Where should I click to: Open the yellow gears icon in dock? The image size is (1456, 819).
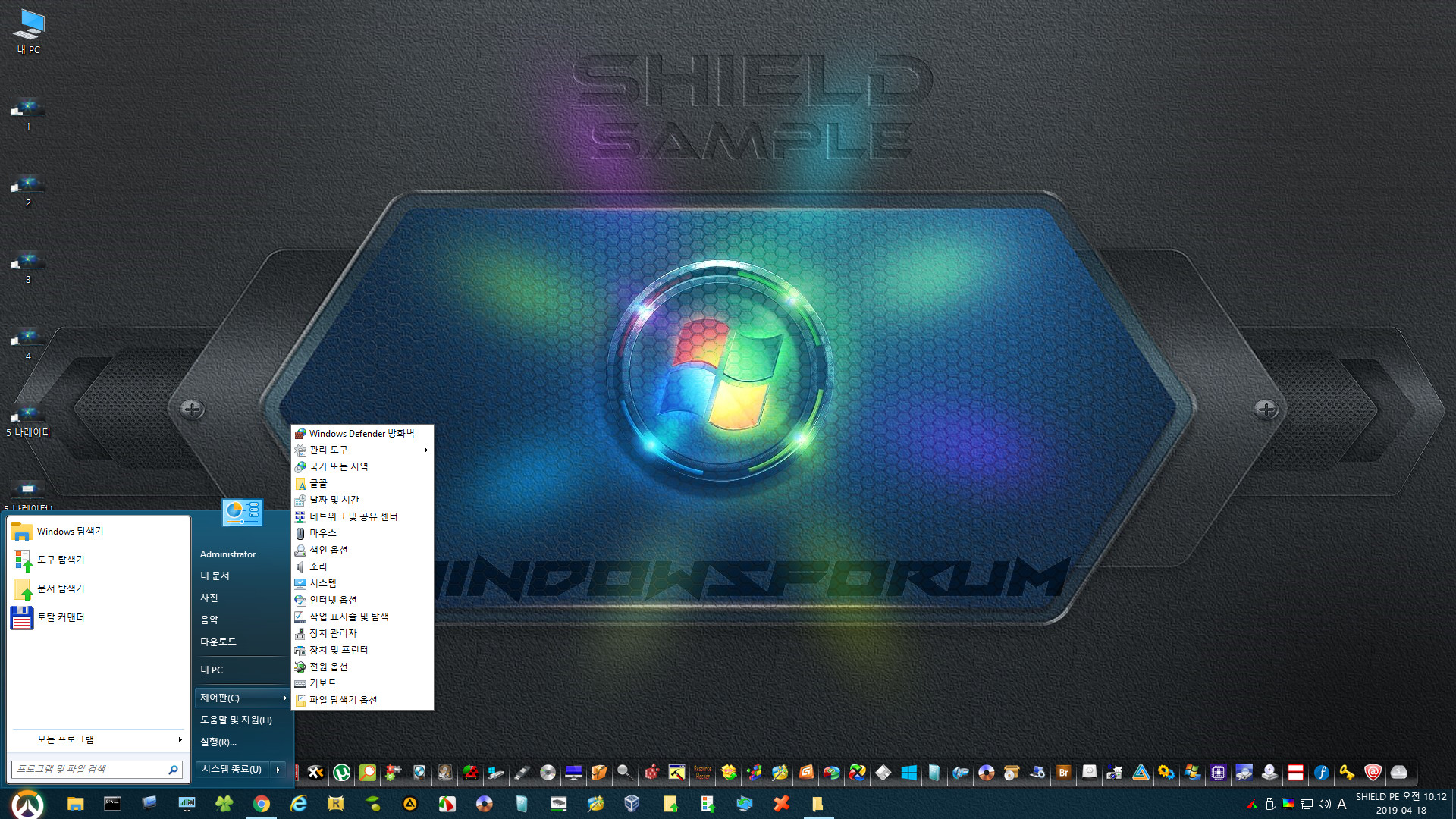point(1166,772)
